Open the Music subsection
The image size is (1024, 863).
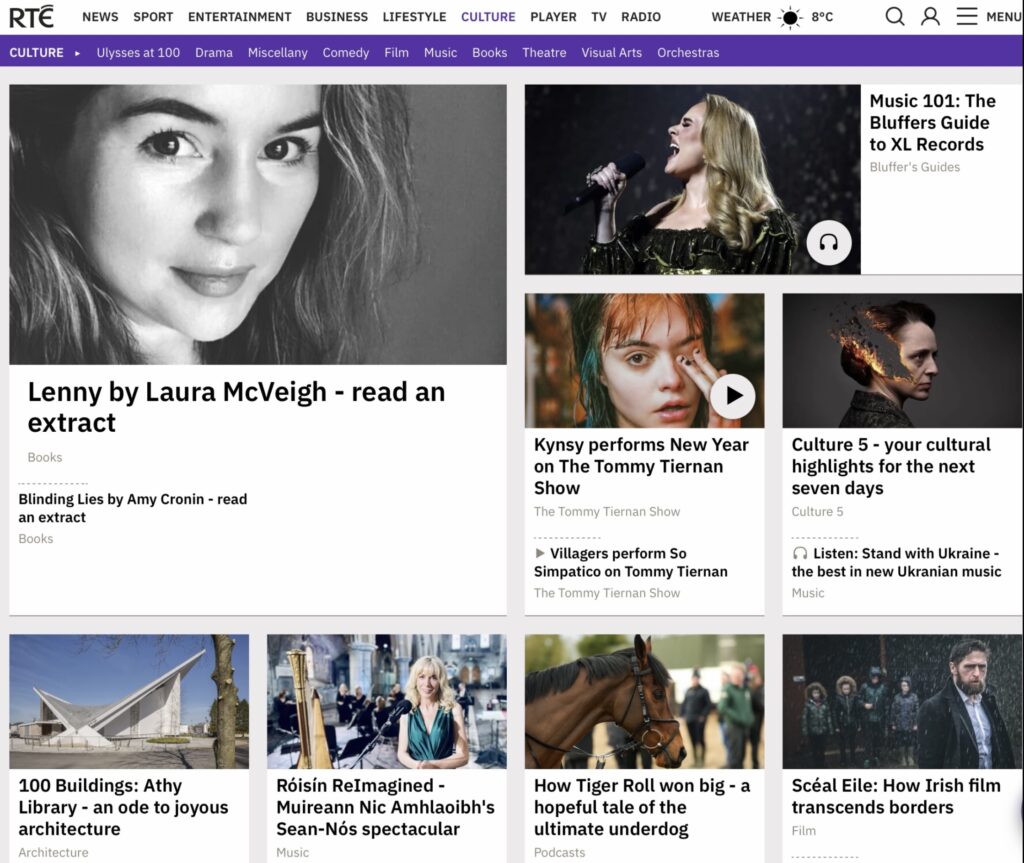pos(440,53)
